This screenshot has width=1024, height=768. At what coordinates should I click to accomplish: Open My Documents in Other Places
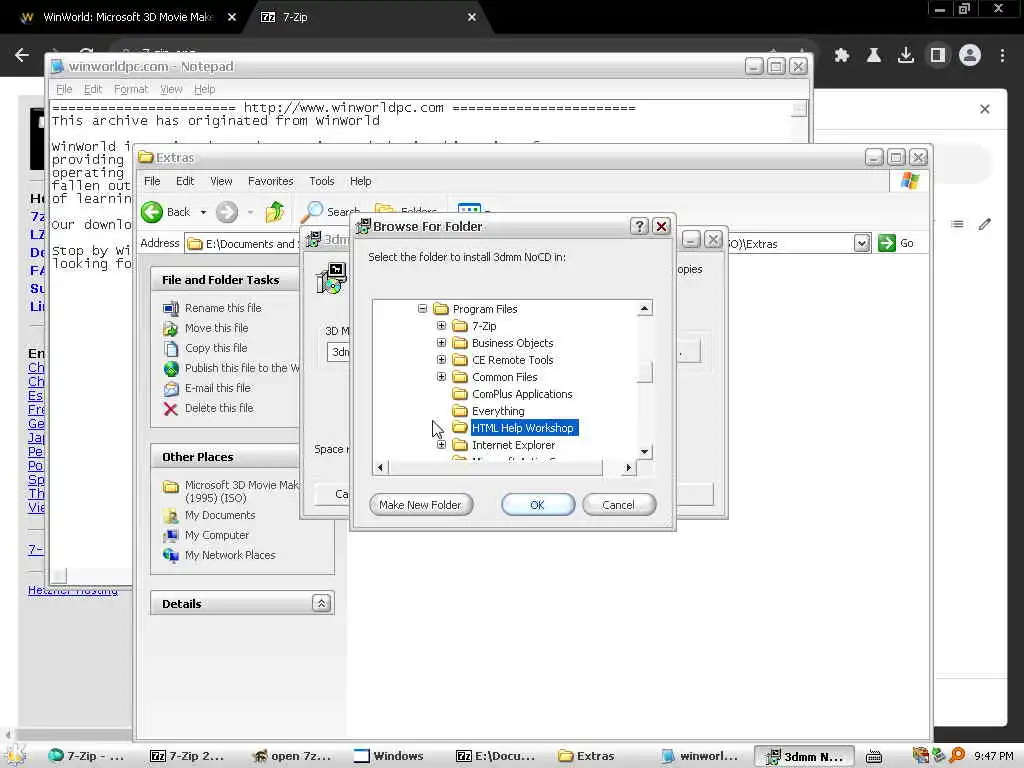pos(219,515)
